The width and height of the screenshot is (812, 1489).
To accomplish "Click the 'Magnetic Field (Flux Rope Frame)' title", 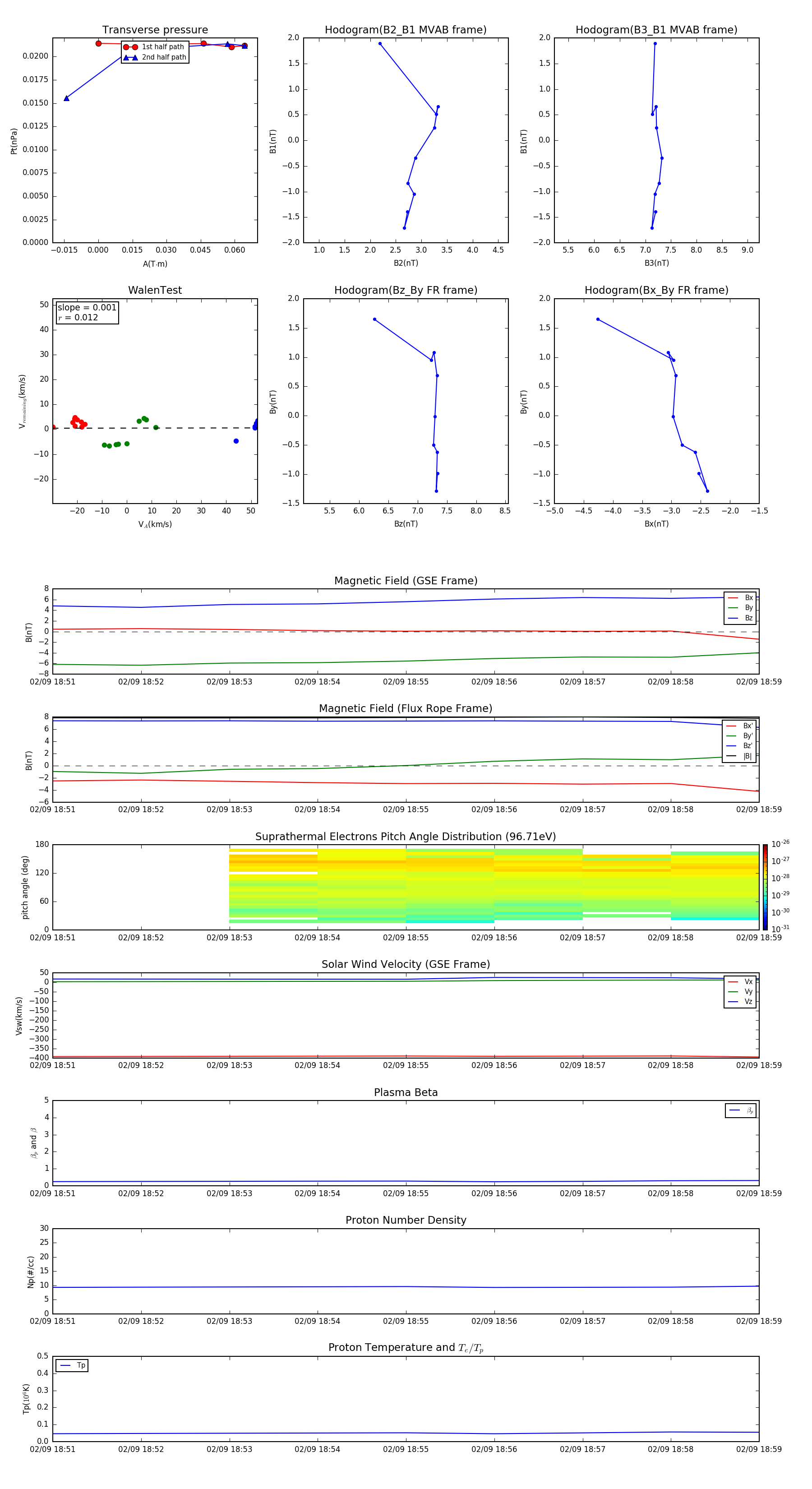I will click(x=406, y=709).
